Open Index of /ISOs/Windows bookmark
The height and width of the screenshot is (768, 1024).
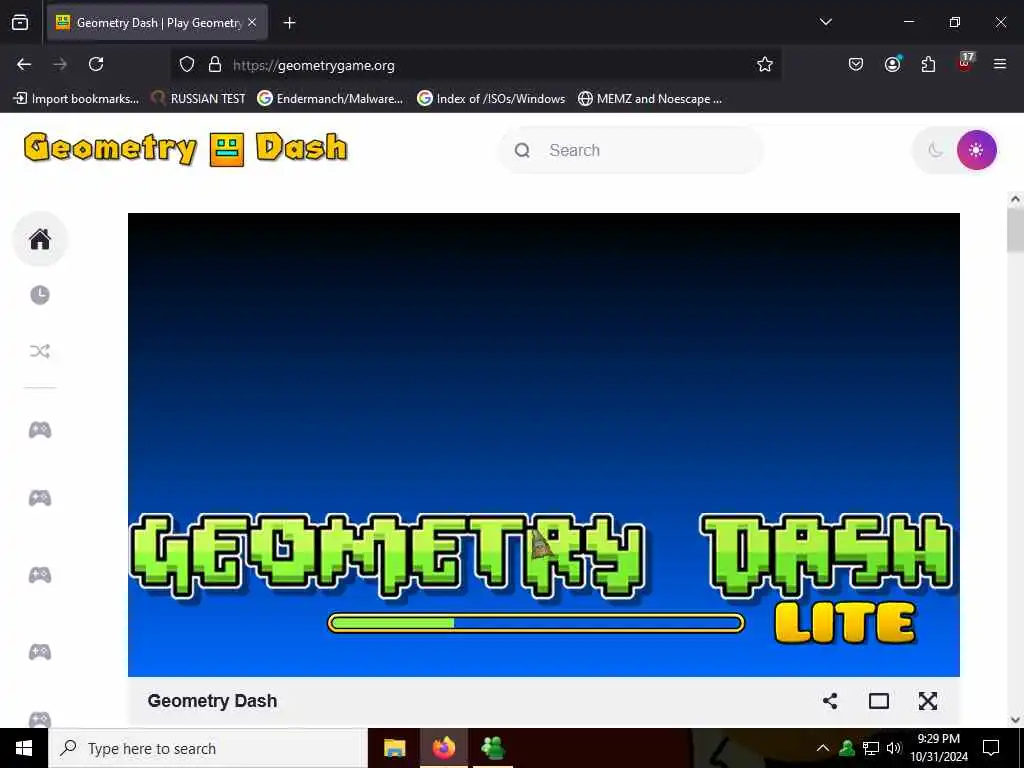pyautogui.click(x=491, y=99)
